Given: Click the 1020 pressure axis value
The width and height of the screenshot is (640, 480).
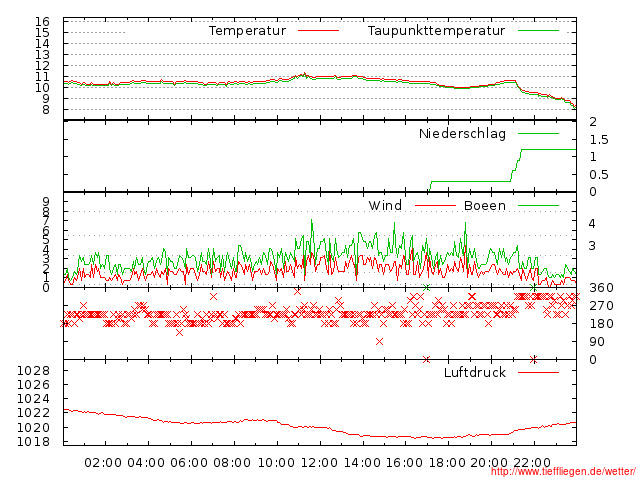Looking at the screenshot, I should (x=33, y=428).
